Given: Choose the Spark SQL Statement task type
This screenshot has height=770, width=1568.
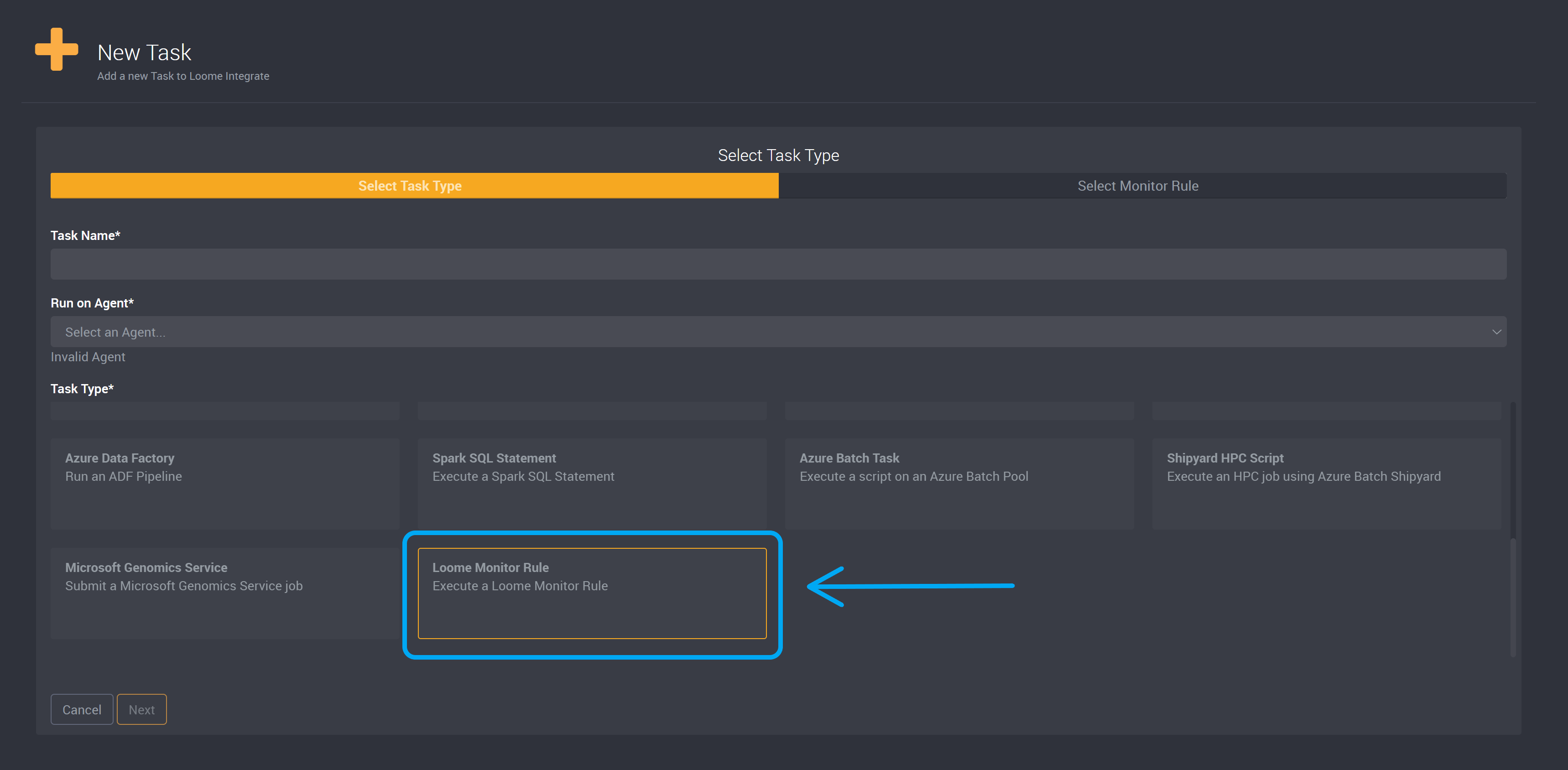Looking at the screenshot, I should (x=592, y=484).
